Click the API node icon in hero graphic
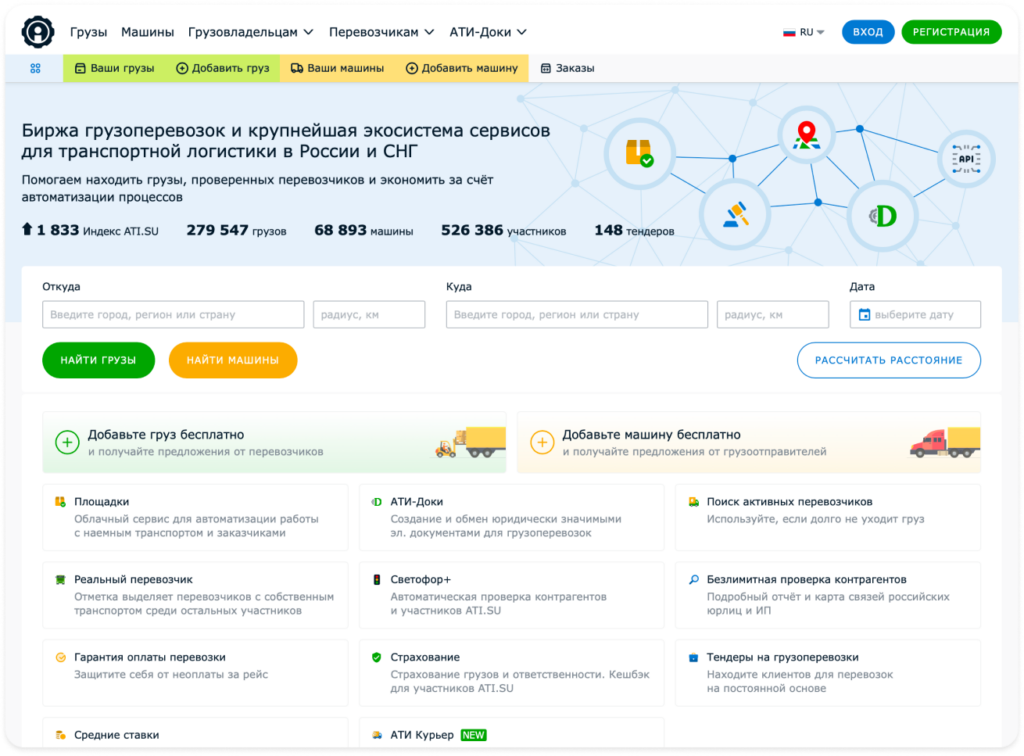 [x=964, y=157]
